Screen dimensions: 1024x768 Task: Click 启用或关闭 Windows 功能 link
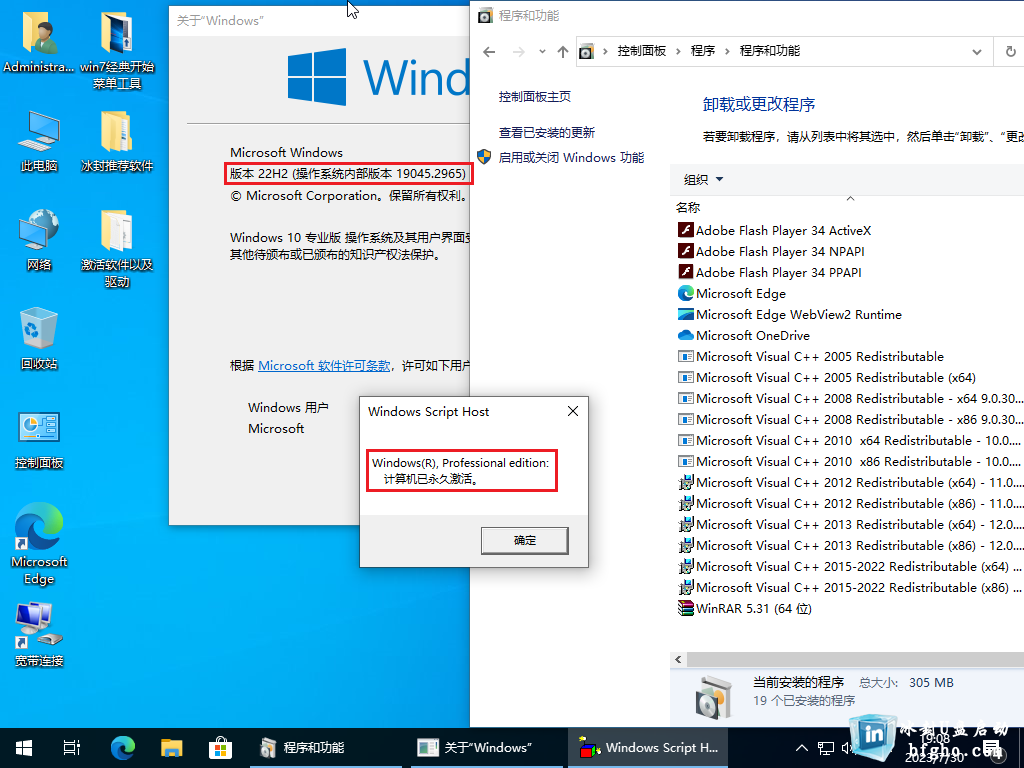tap(571, 157)
